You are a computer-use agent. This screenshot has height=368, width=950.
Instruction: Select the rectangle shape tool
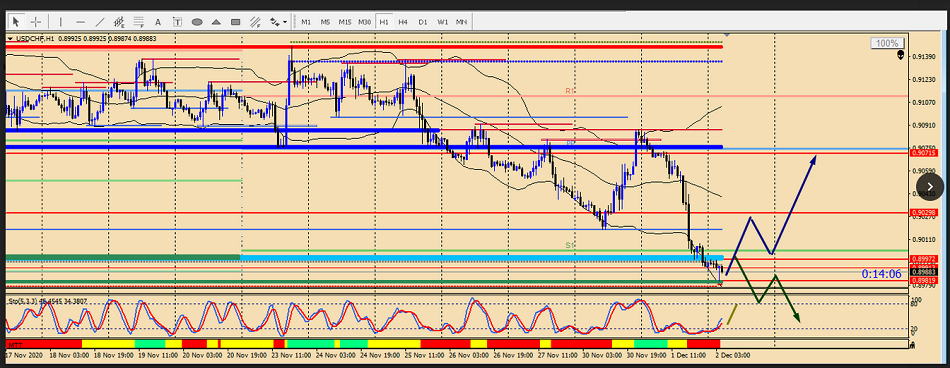[236, 22]
